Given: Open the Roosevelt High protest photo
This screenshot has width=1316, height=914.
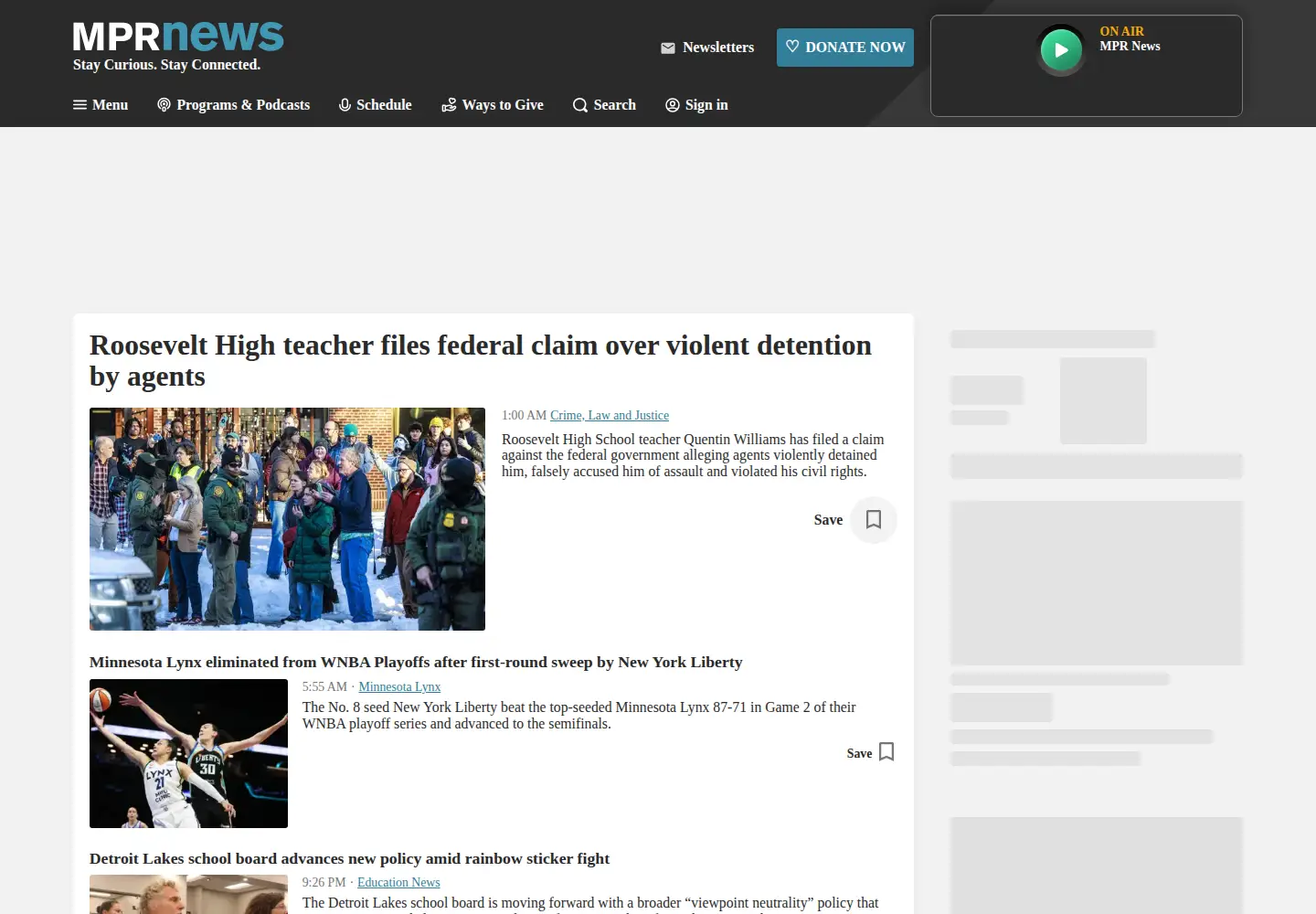Looking at the screenshot, I should coord(287,519).
